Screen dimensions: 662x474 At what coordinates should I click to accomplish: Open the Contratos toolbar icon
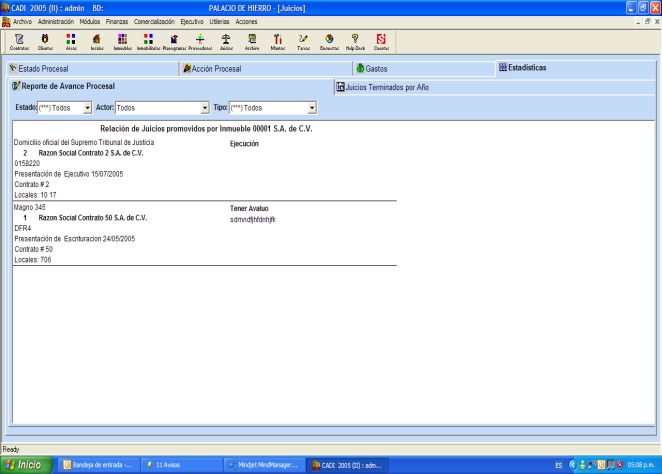coord(19,40)
